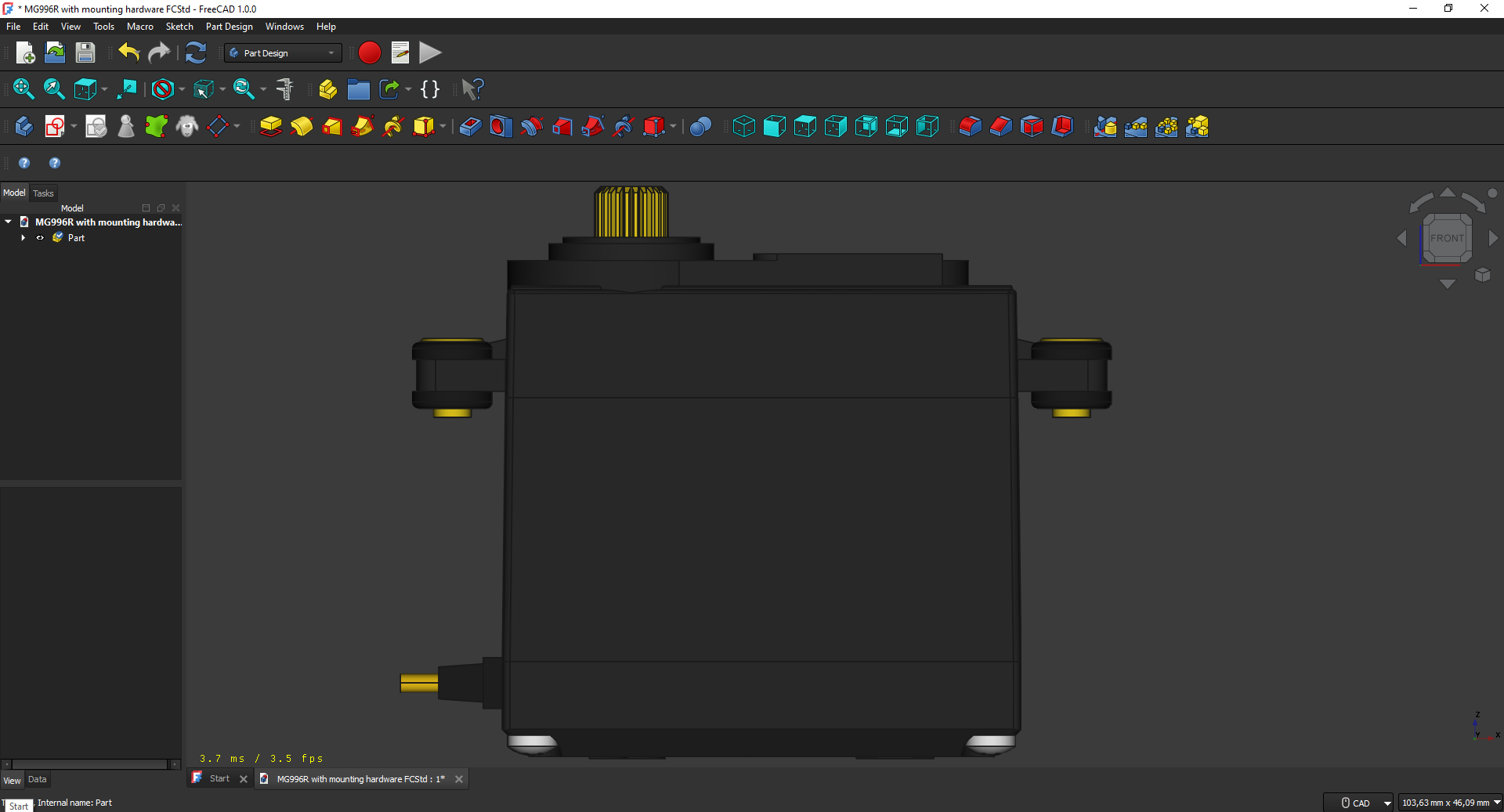
Task: Validate sketch with the checkmark icon
Action: point(96,126)
